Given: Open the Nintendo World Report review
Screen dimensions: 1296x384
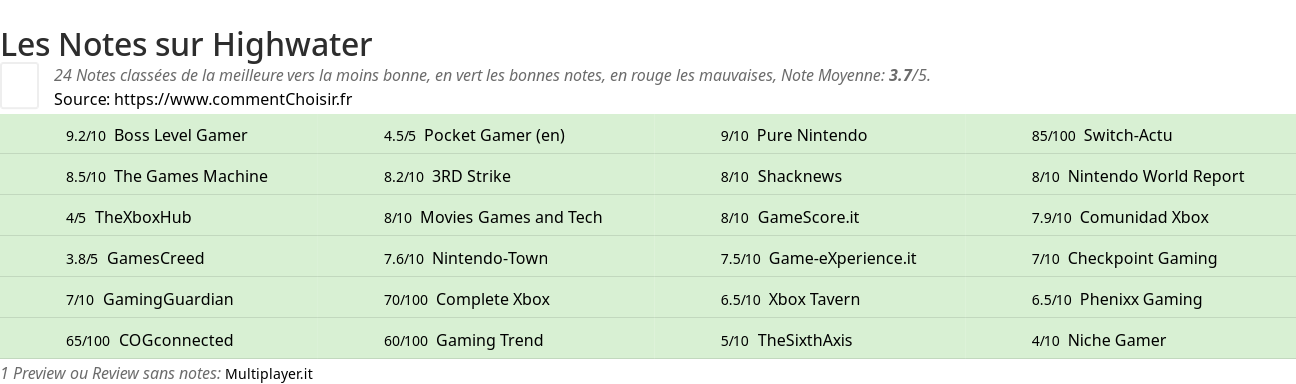Looking at the screenshot, I should pos(1156,176).
